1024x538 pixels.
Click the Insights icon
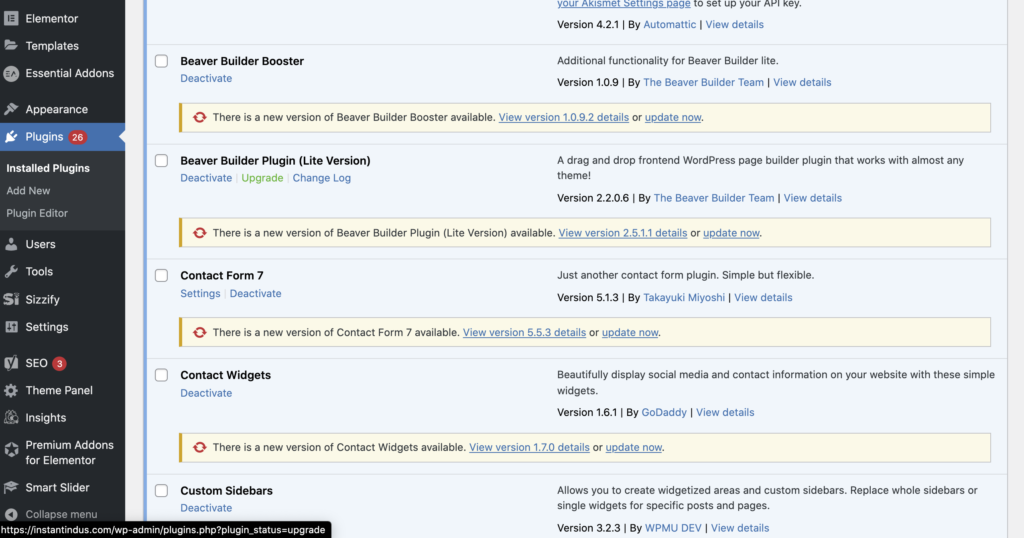pos(11,418)
